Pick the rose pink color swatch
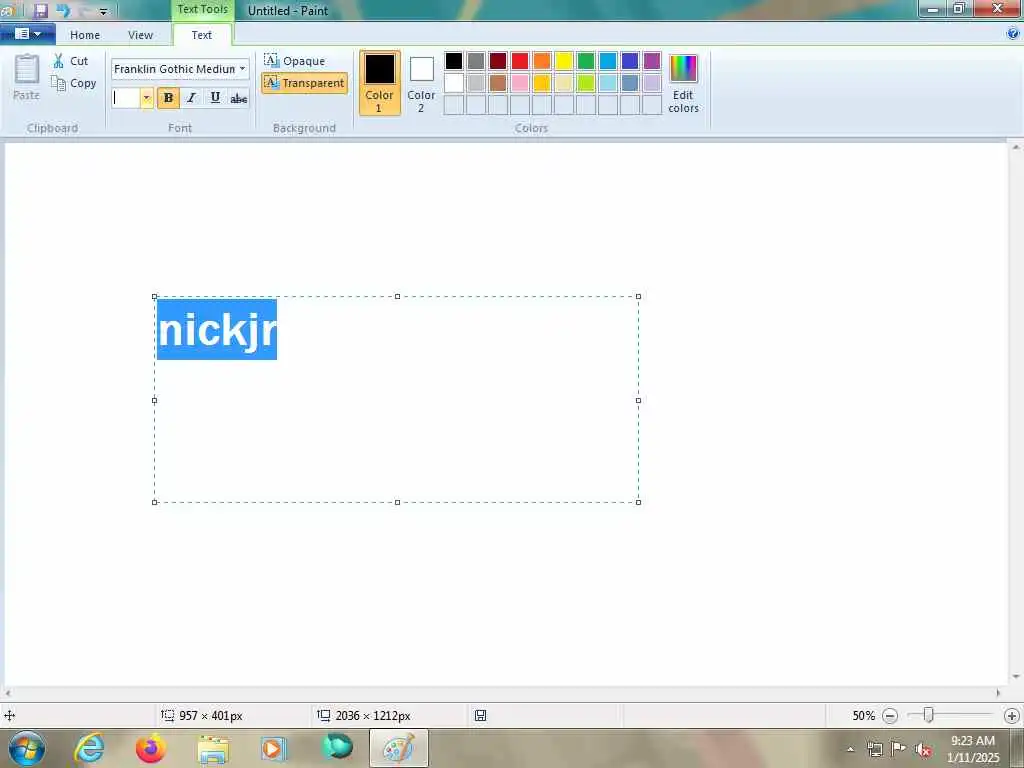 (x=520, y=83)
